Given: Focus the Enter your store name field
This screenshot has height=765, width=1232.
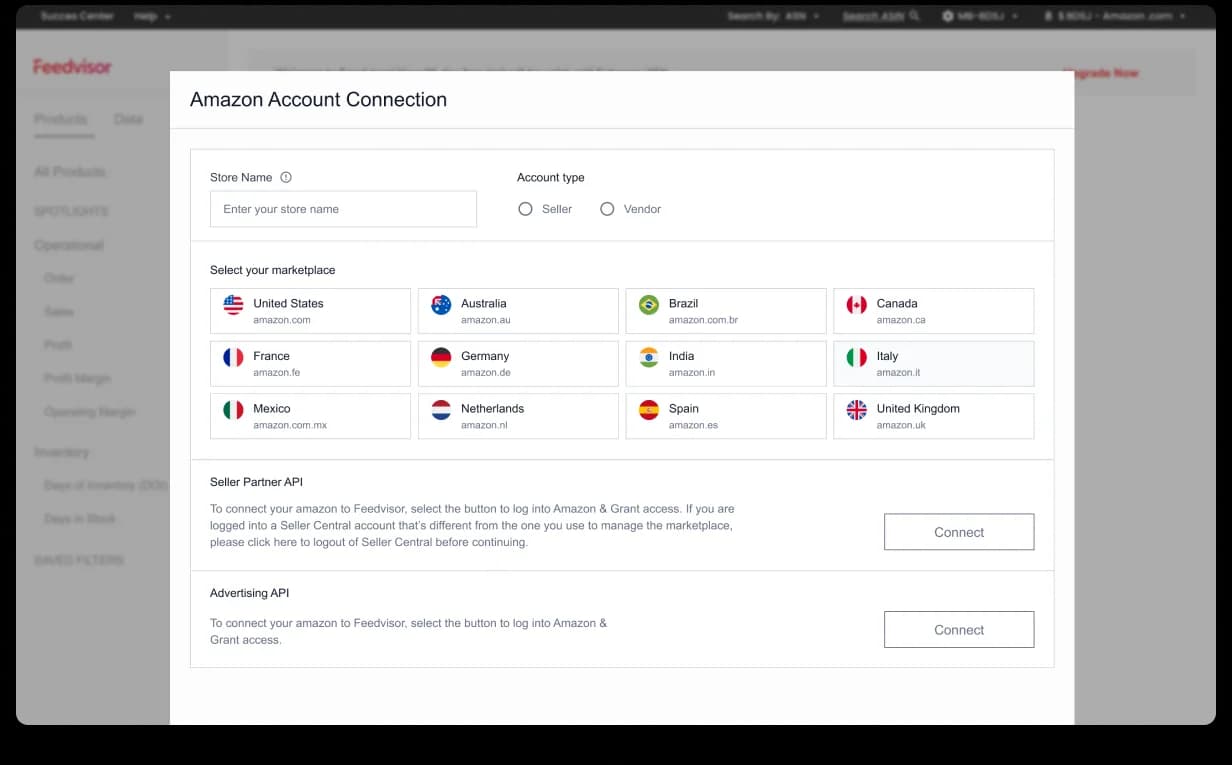Looking at the screenshot, I should [x=343, y=209].
